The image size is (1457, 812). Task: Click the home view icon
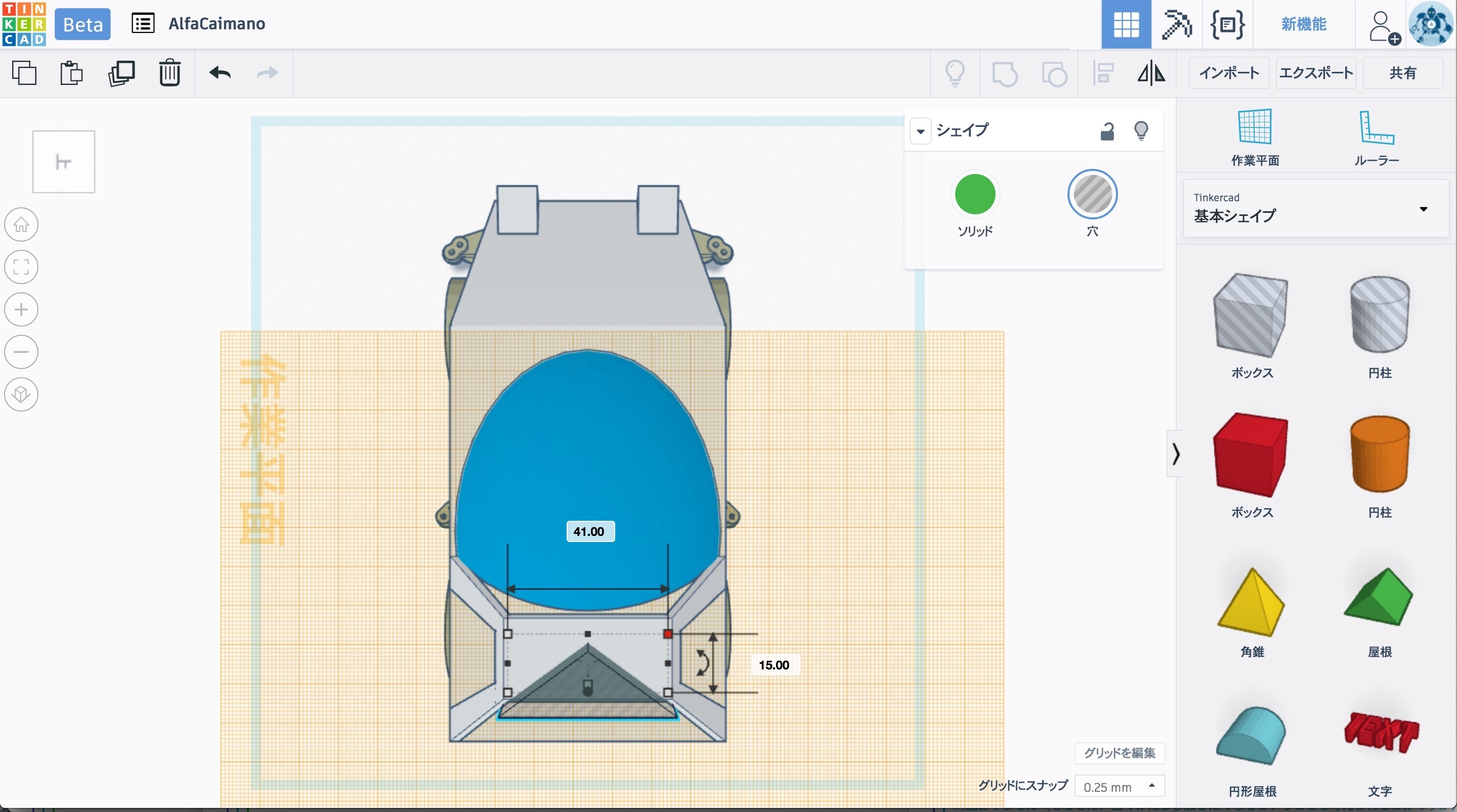(21, 224)
